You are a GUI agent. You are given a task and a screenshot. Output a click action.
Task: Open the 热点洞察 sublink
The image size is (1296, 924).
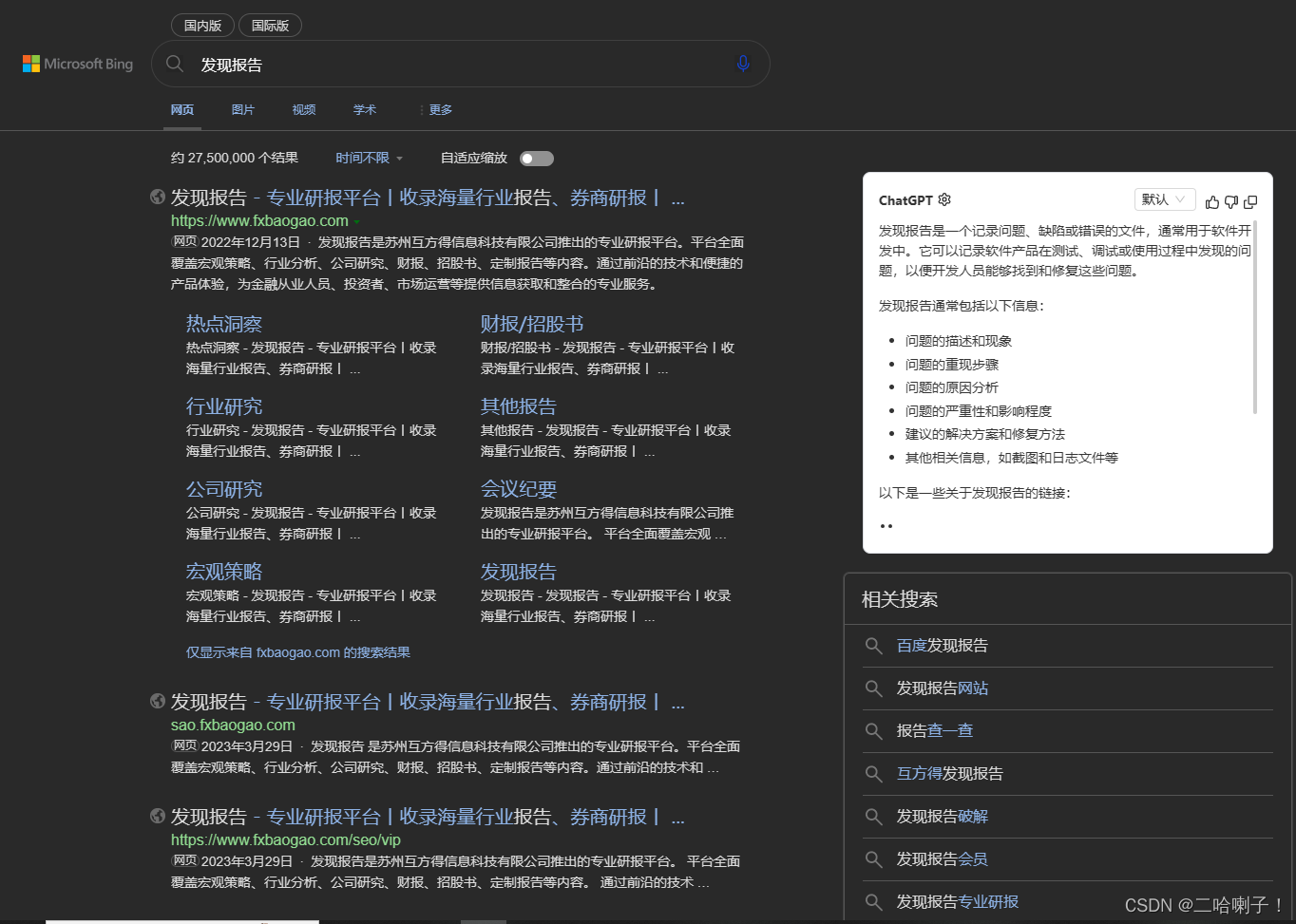(x=224, y=324)
